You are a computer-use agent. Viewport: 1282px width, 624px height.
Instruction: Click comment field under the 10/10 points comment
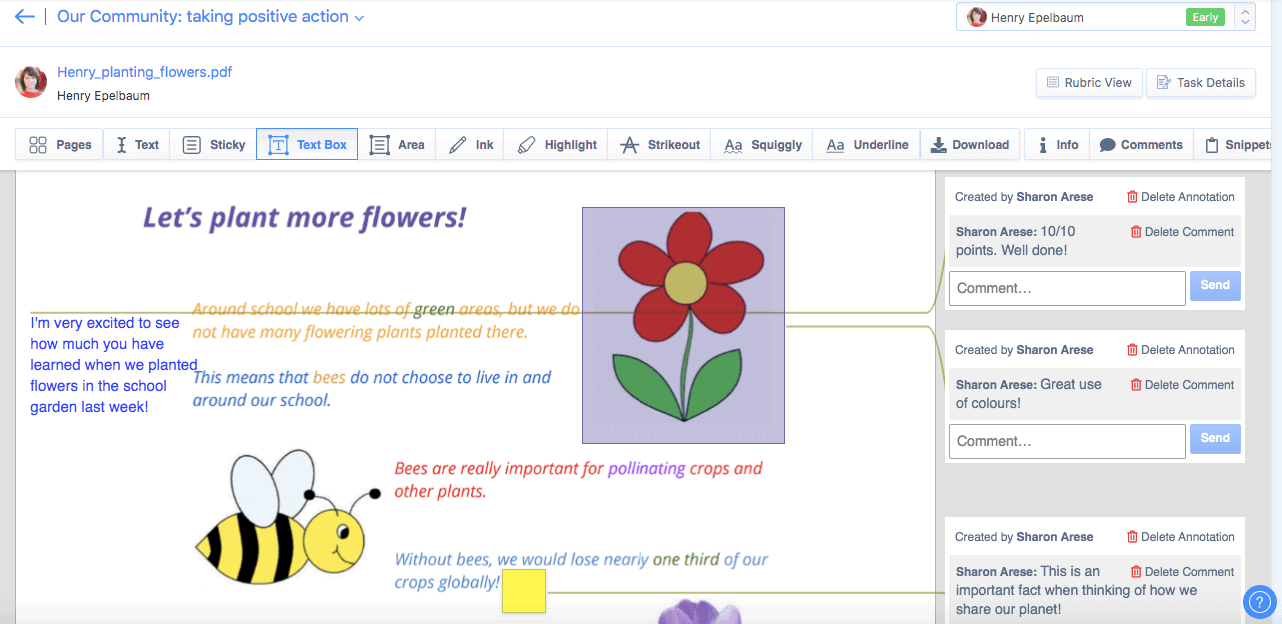click(1067, 288)
